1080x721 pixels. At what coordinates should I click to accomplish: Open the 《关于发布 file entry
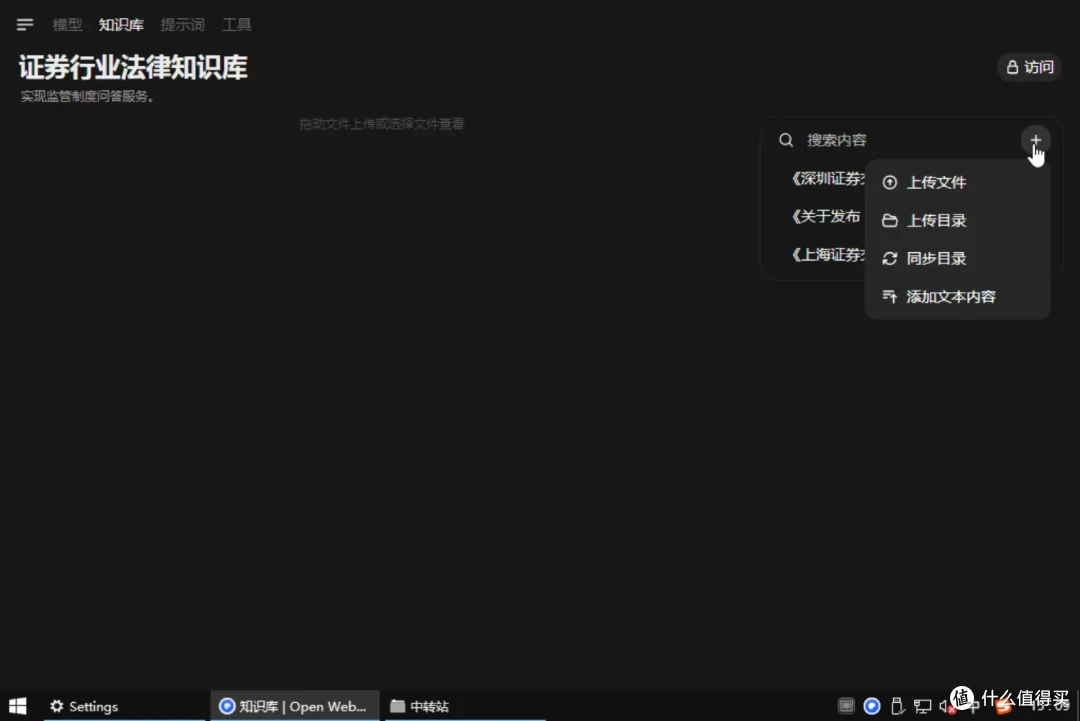point(825,217)
